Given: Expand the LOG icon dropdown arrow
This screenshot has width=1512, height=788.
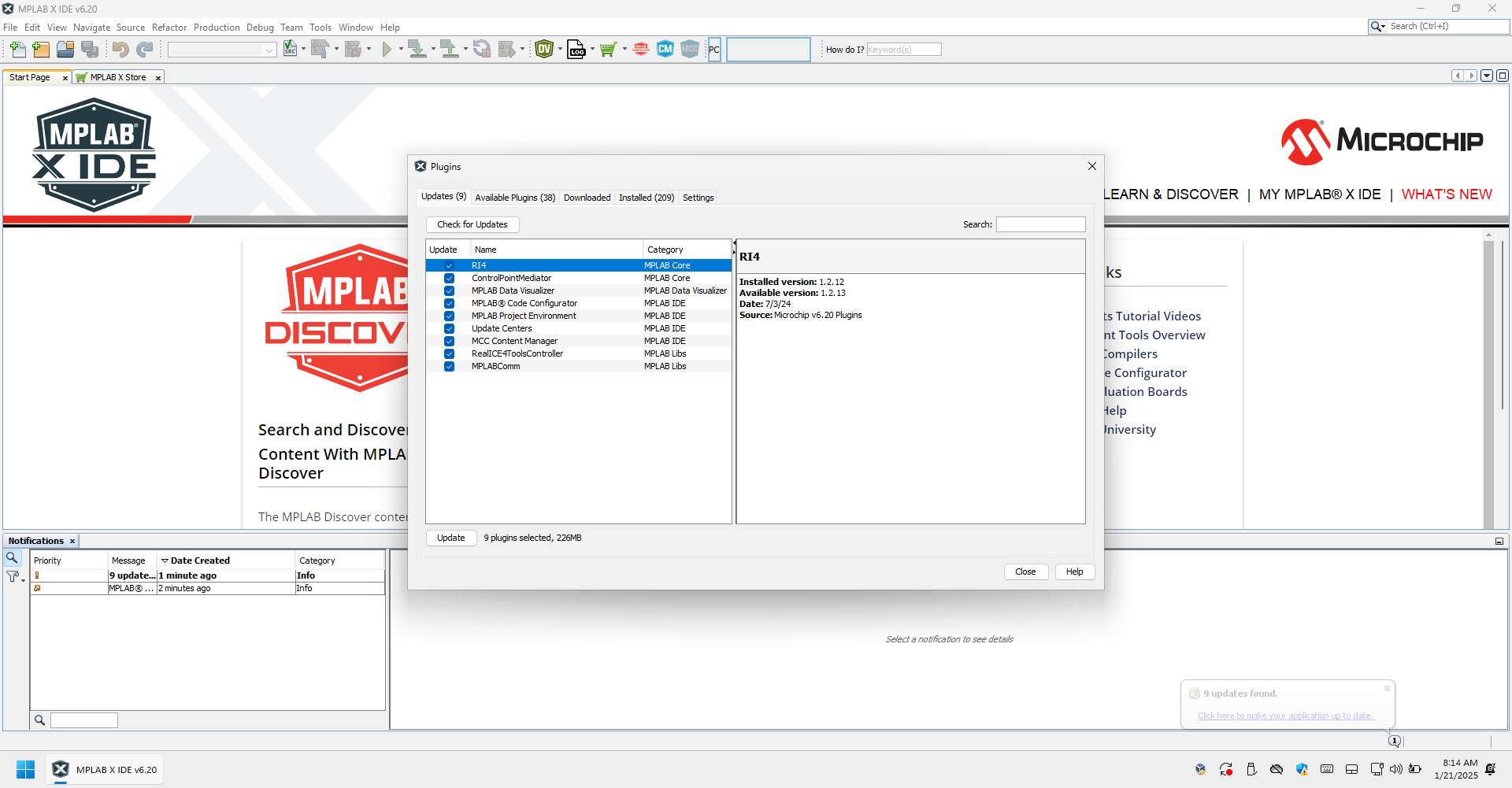Looking at the screenshot, I should tap(592, 50).
